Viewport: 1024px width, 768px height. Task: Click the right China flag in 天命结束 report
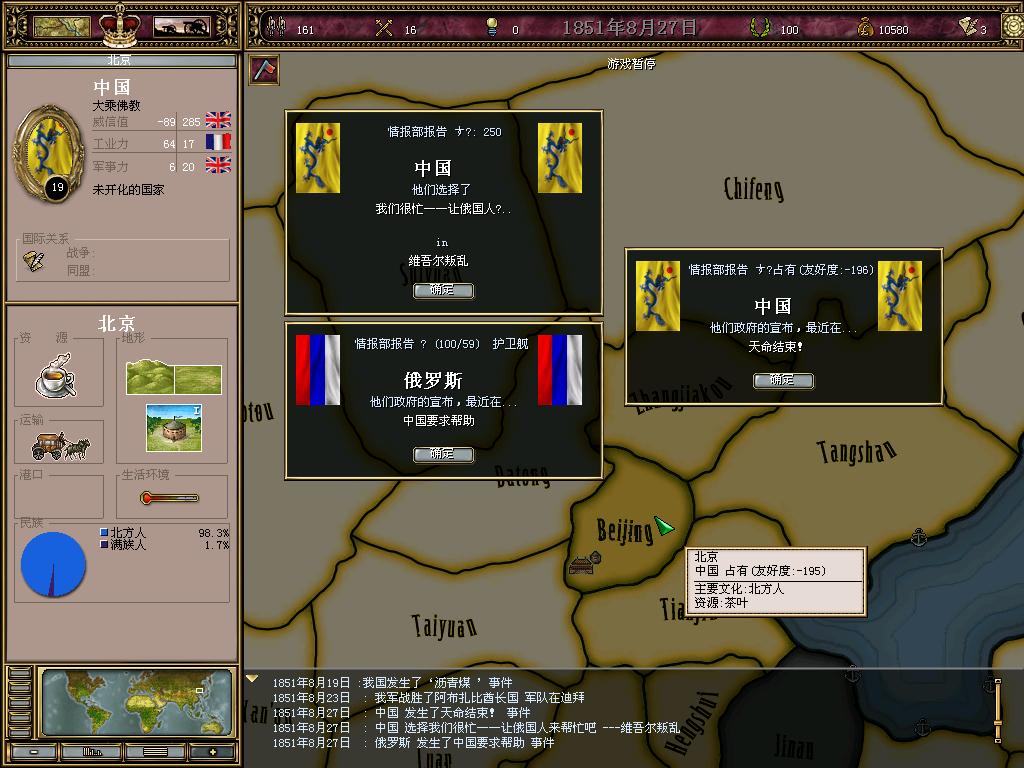point(900,296)
